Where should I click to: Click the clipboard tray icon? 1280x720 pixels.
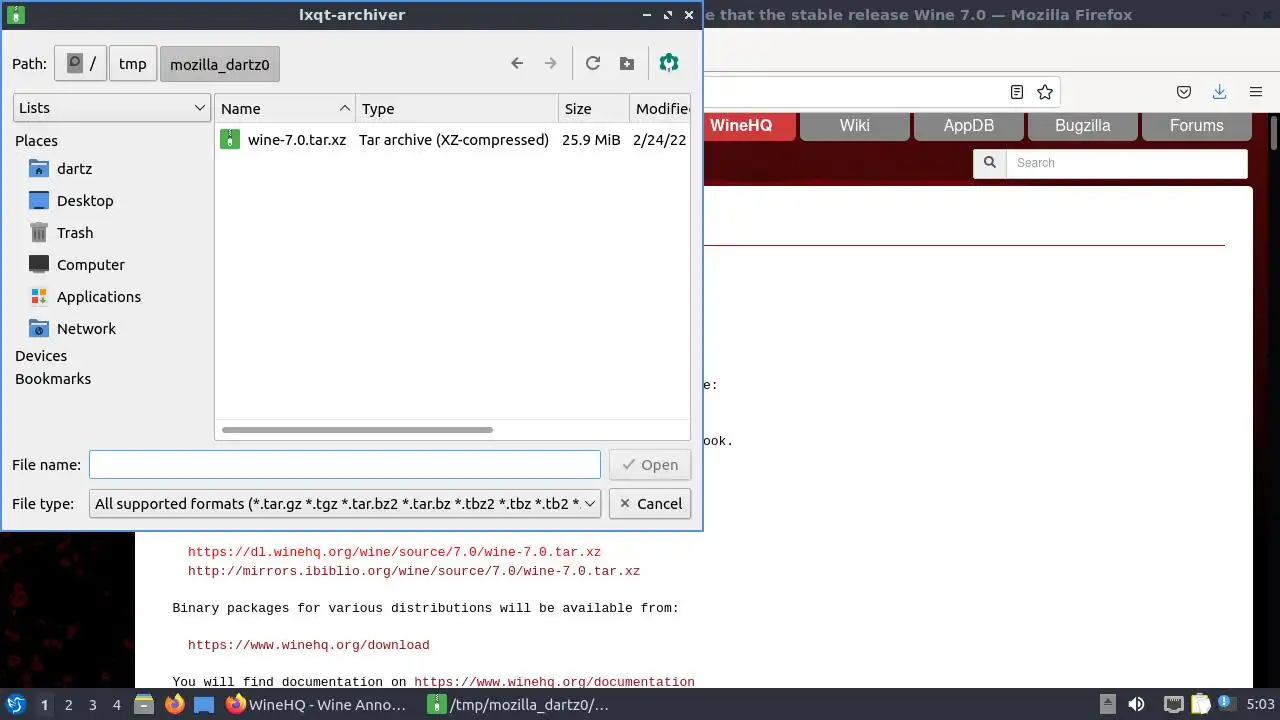[1200, 705]
